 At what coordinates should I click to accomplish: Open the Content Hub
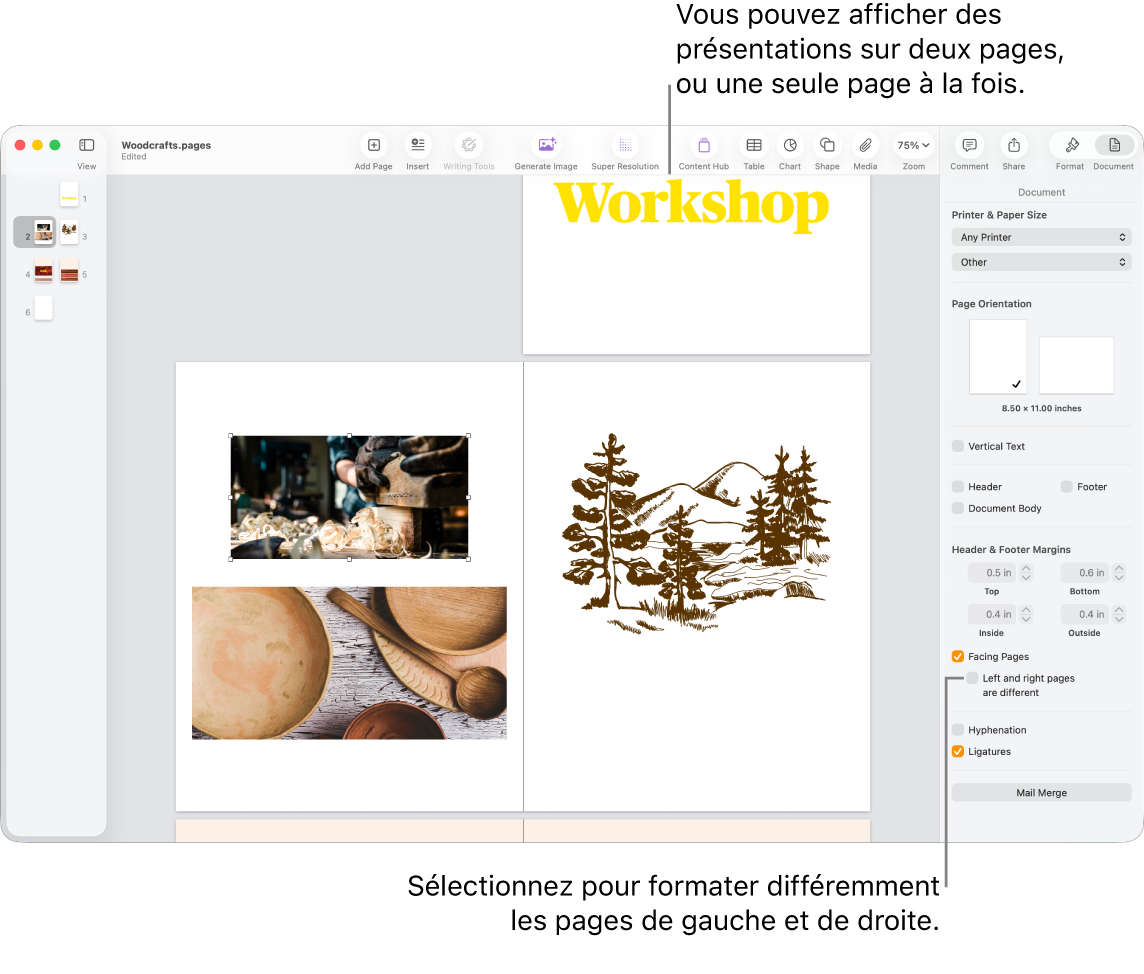point(703,145)
